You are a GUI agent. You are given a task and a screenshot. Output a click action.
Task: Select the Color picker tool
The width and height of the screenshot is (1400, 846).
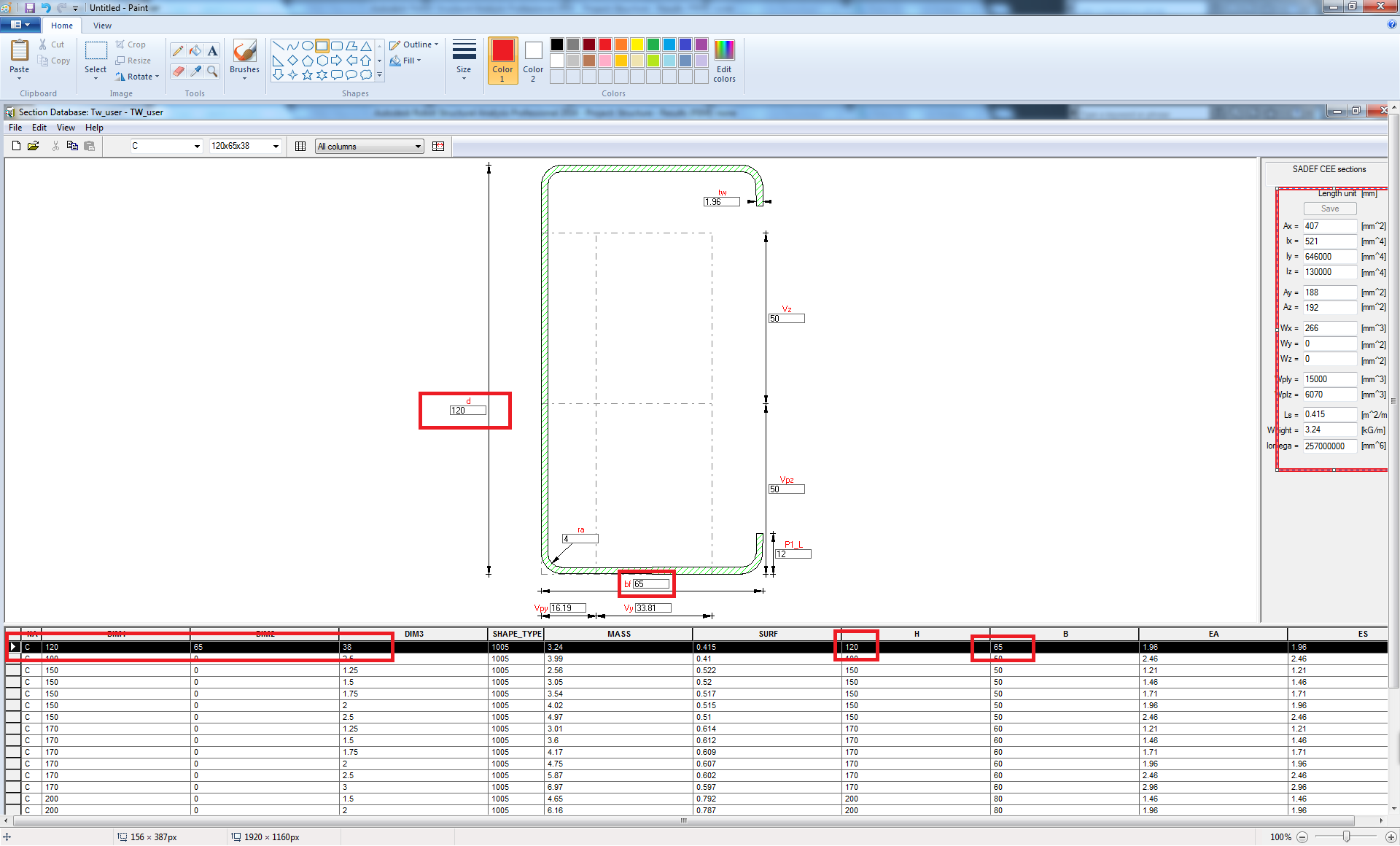tap(195, 71)
